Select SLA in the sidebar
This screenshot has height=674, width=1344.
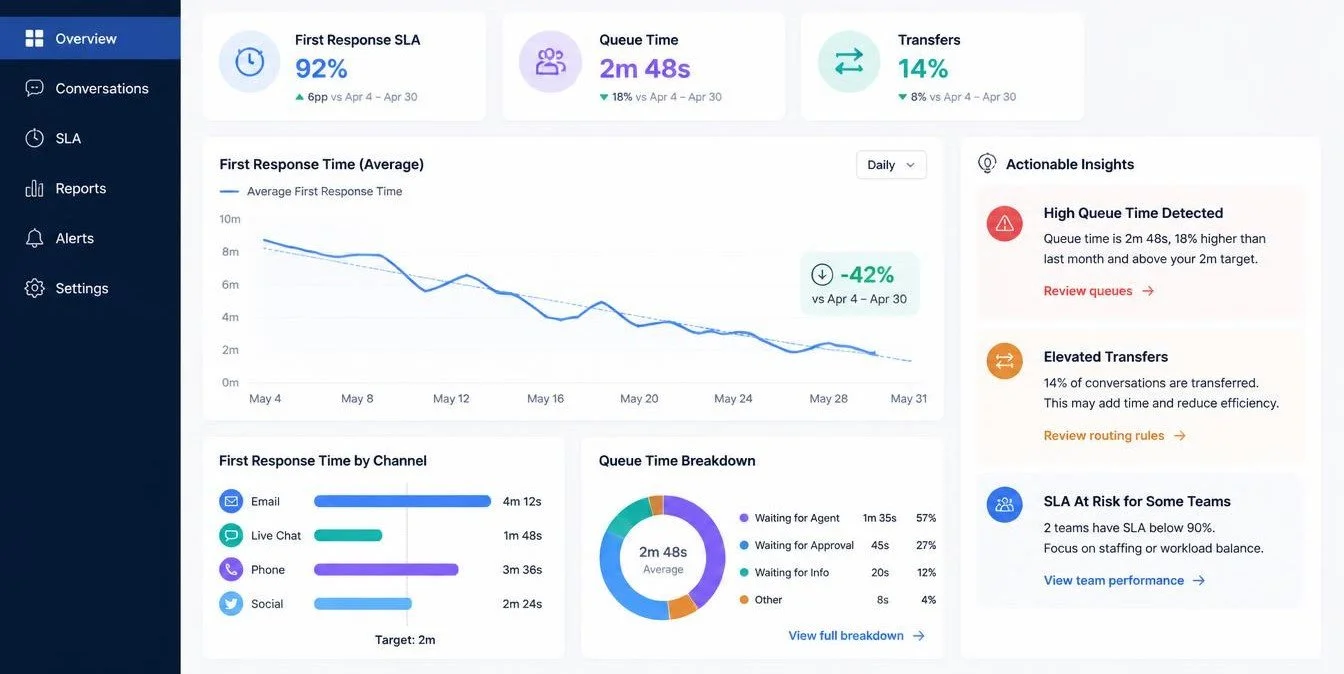[x=90, y=138]
